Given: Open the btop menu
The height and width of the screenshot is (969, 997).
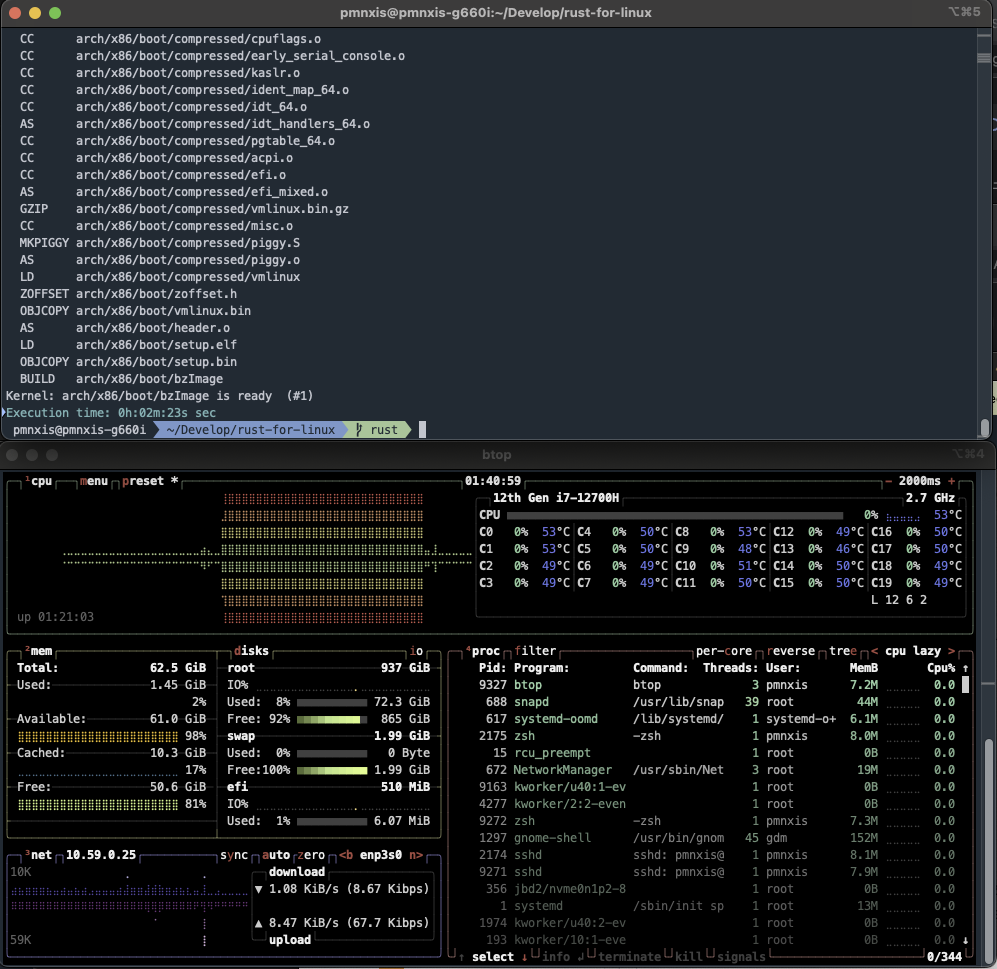Looking at the screenshot, I should pos(93,481).
